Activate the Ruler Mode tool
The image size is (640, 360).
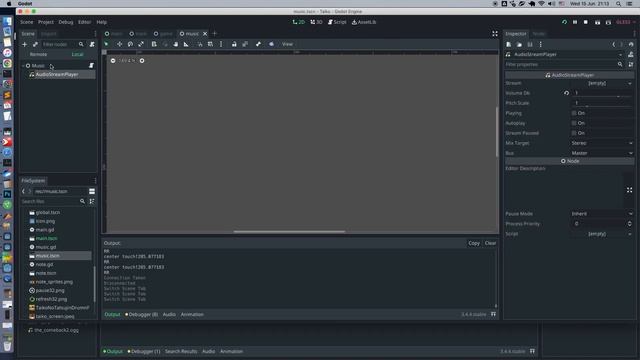[x=186, y=44]
